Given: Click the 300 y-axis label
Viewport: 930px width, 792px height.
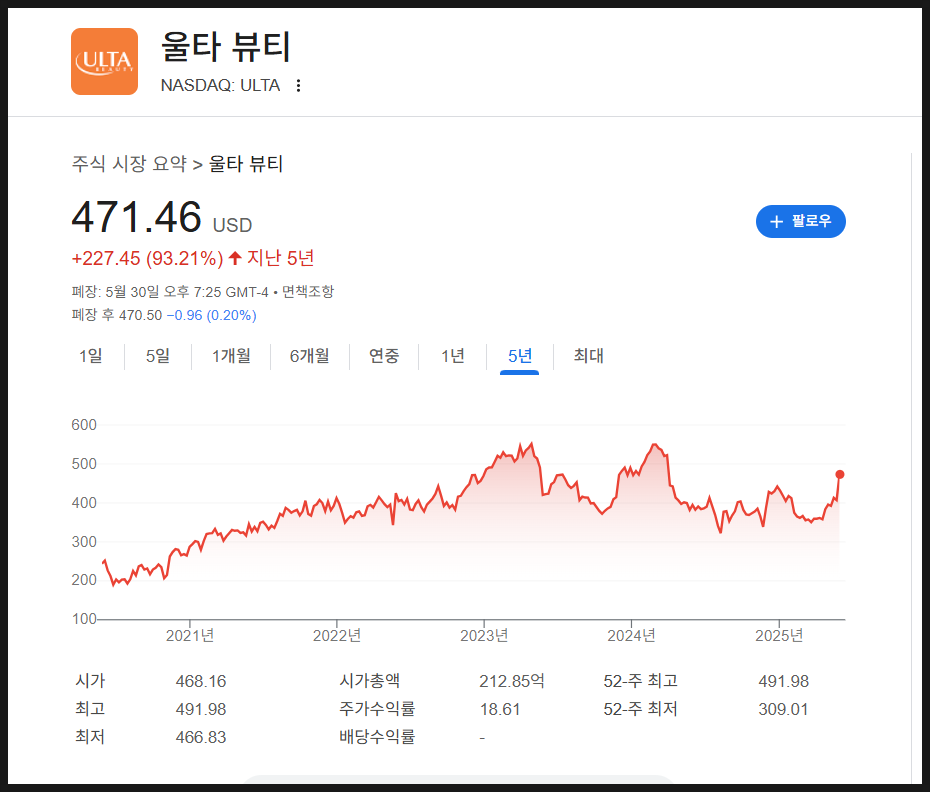Looking at the screenshot, I should point(84,542).
